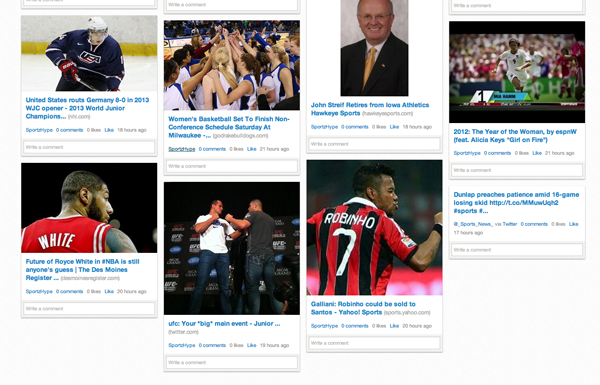Viewport: 600px width, 385px height.
Task: Open Women's Basketball Milwaukee article link
Action: coord(229,127)
